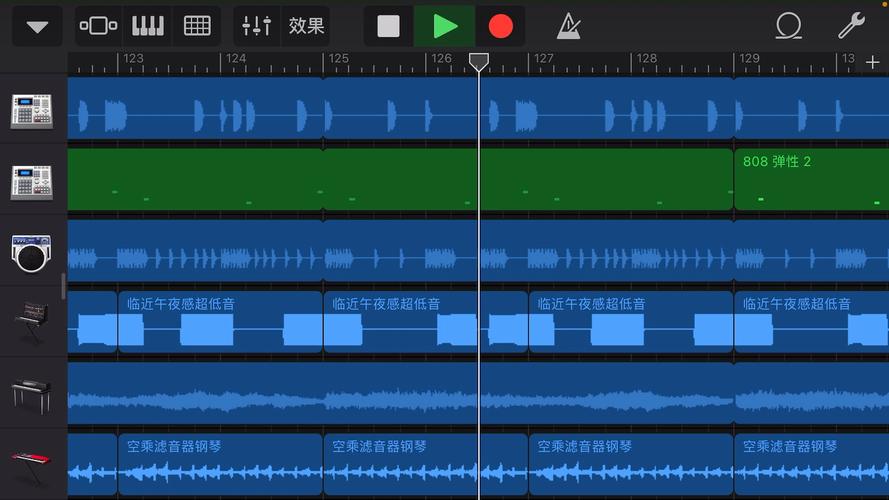This screenshot has width=889, height=500.
Task: Select the round beat machine track icon
Action: point(31,253)
